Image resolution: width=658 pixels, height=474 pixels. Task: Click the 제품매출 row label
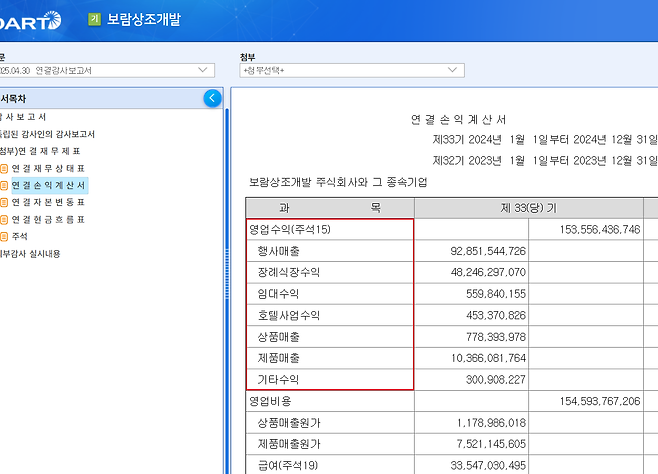click(278, 358)
